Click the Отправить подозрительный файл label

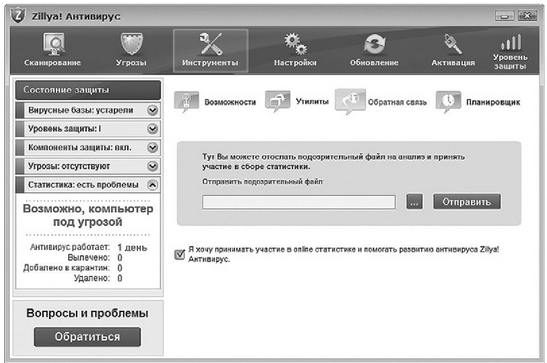pyautogui.click(x=263, y=181)
